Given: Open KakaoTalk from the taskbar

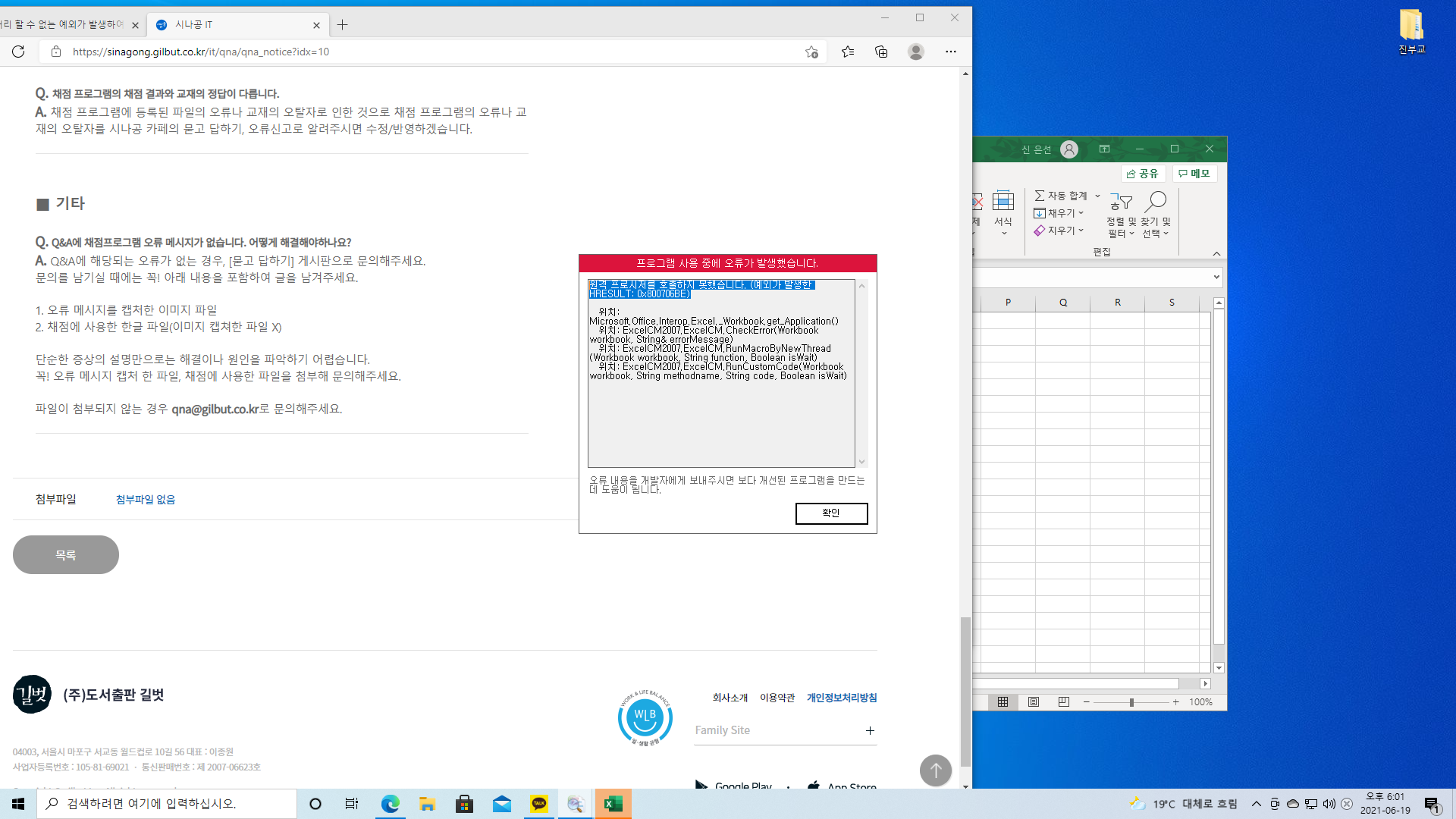Looking at the screenshot, I should (539, 804).
